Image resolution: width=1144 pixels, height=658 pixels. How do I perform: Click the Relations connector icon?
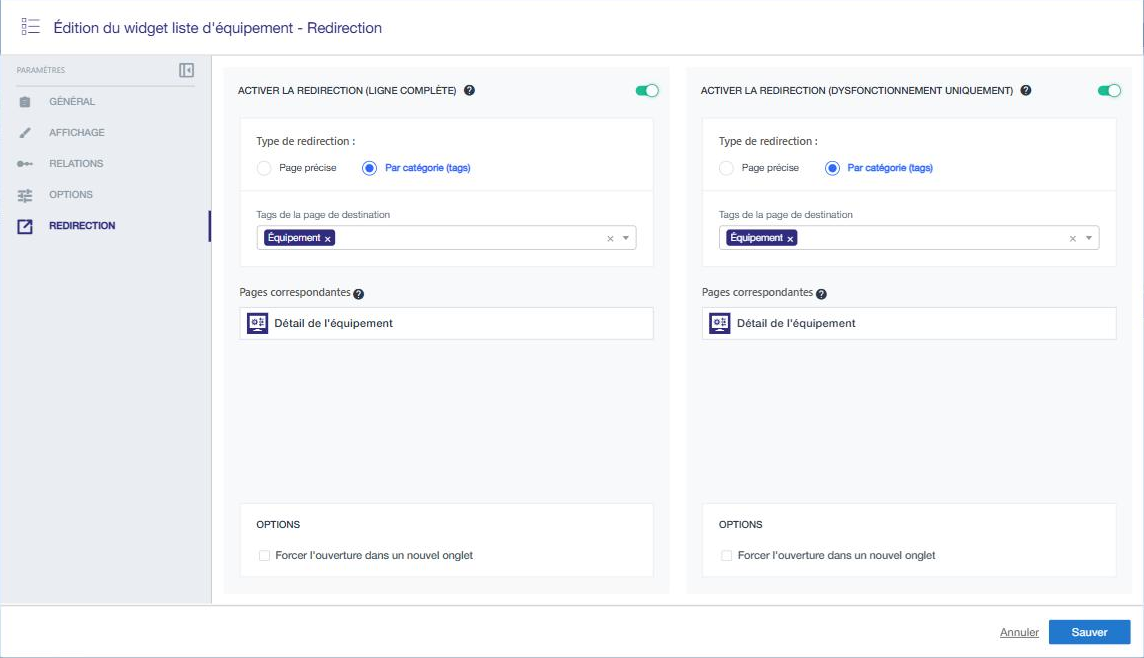[25, 164]
